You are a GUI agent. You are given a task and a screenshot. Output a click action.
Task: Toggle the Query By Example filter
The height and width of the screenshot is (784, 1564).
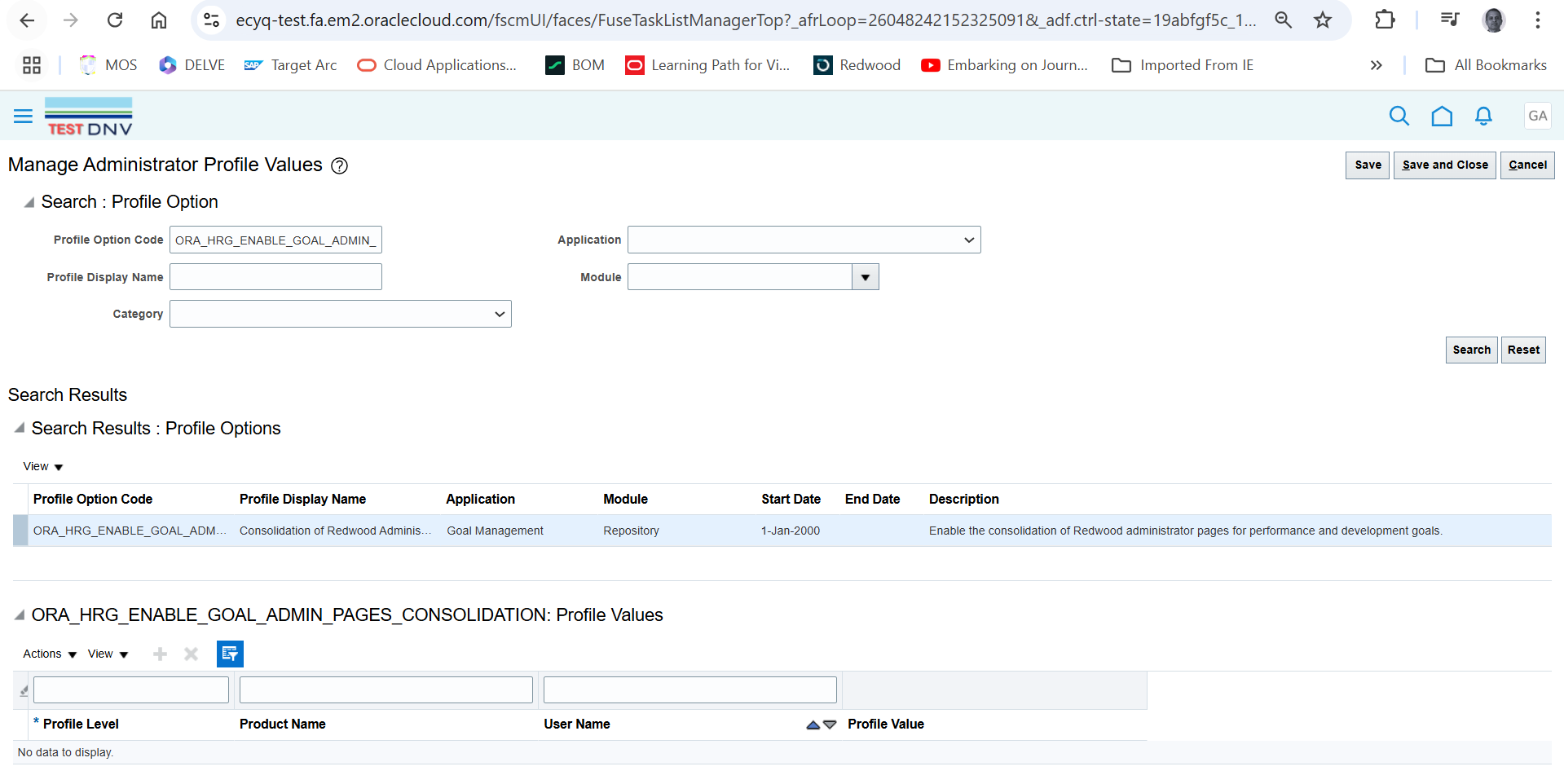(x=230, y=654)
